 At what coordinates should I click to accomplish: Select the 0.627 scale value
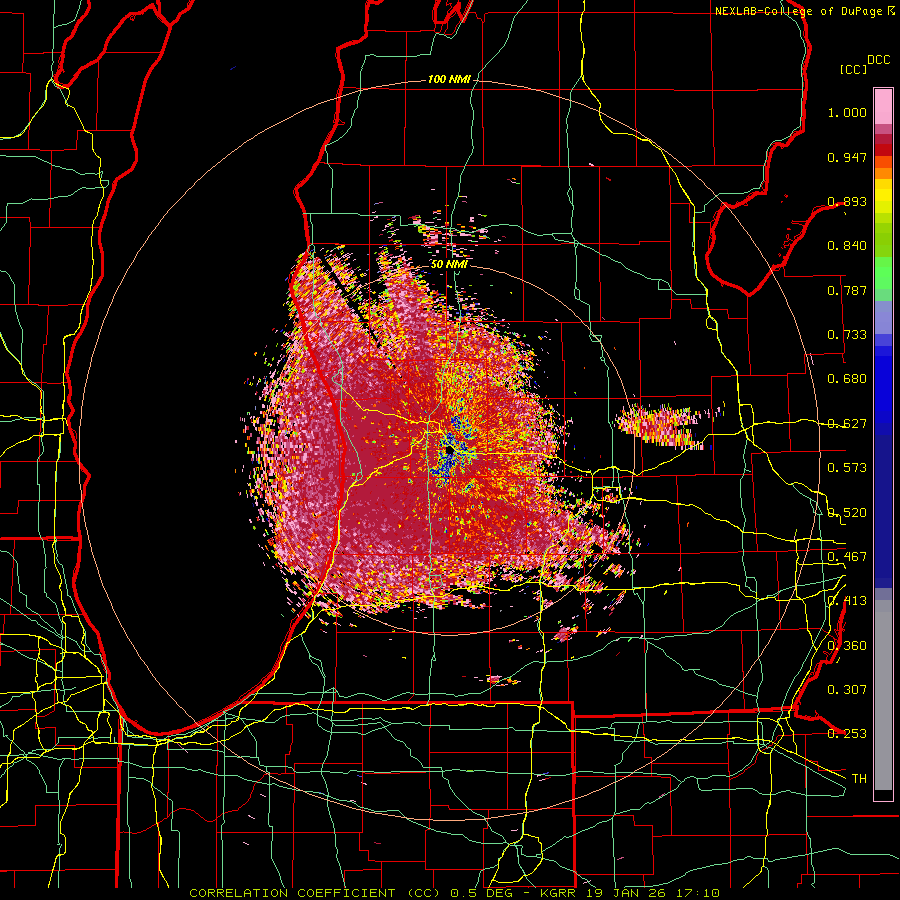click(847, 424)
